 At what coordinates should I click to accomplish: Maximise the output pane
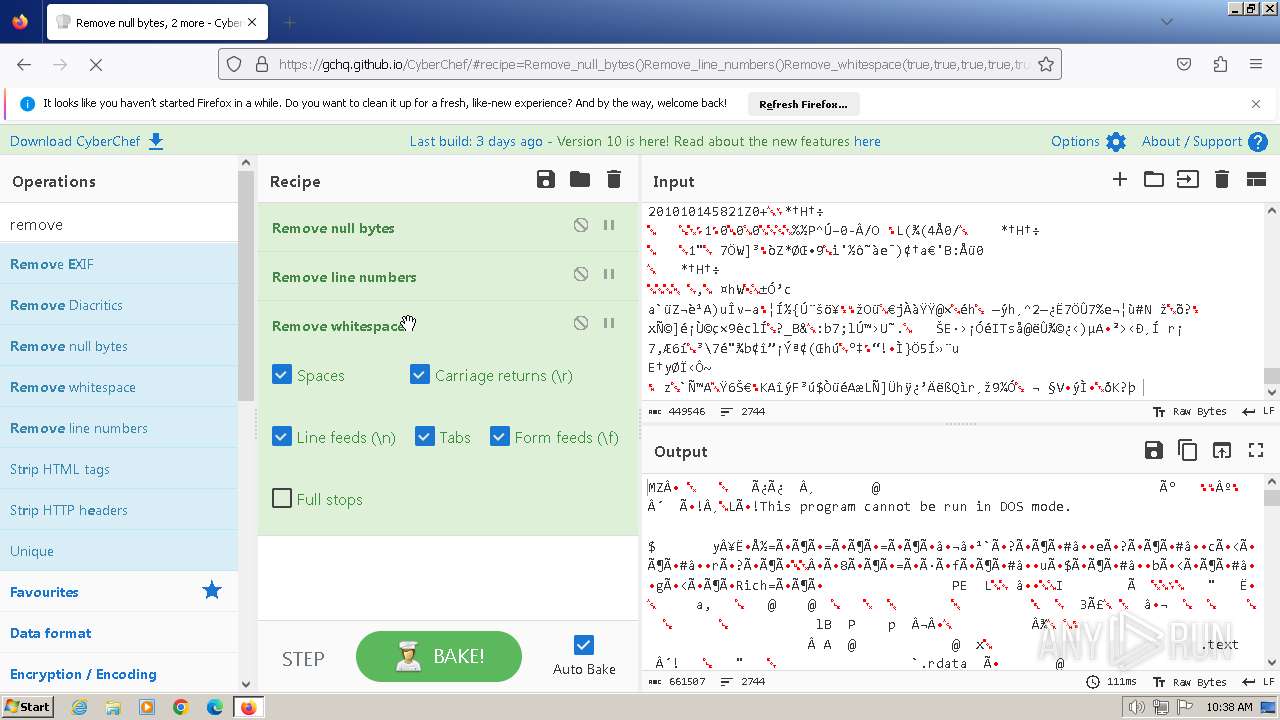[1256, 450]
